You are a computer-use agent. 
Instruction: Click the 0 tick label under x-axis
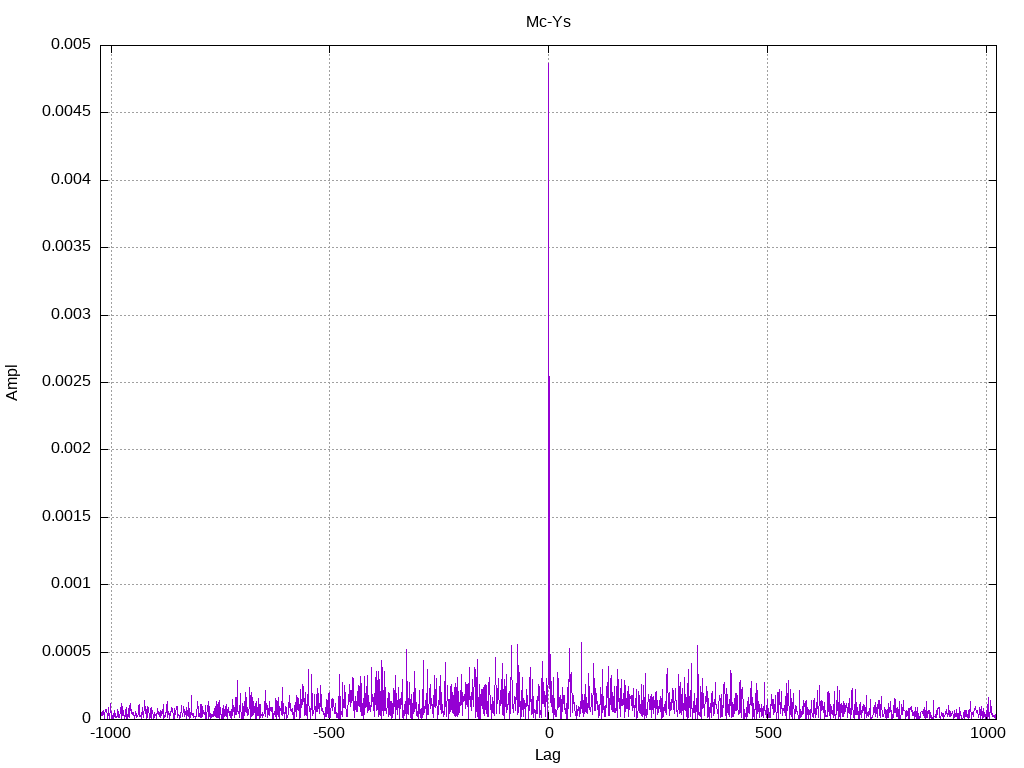(x=548, y=734)
